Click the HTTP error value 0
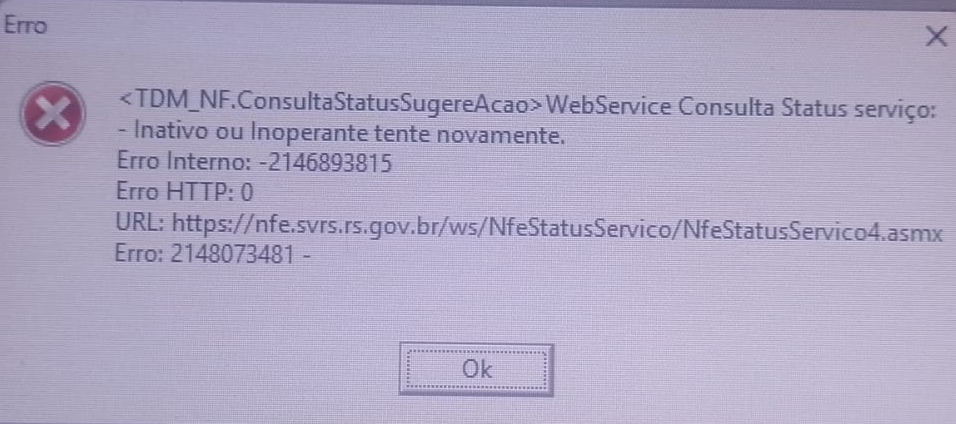Screen dimensions: 956x424 point(246,193)
